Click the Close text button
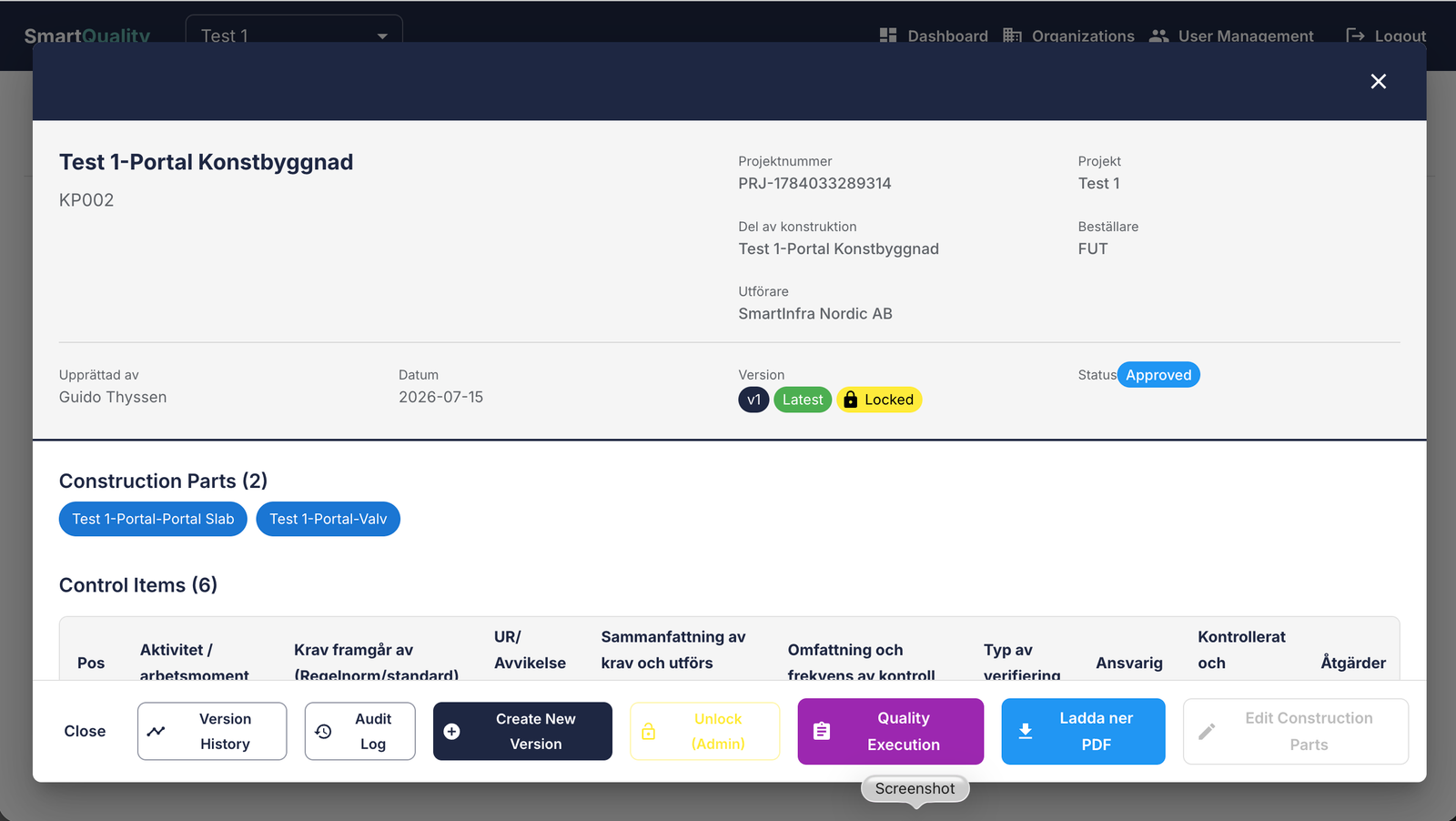Viewport: 1456px width, 821px height. (x=85, y=731)
